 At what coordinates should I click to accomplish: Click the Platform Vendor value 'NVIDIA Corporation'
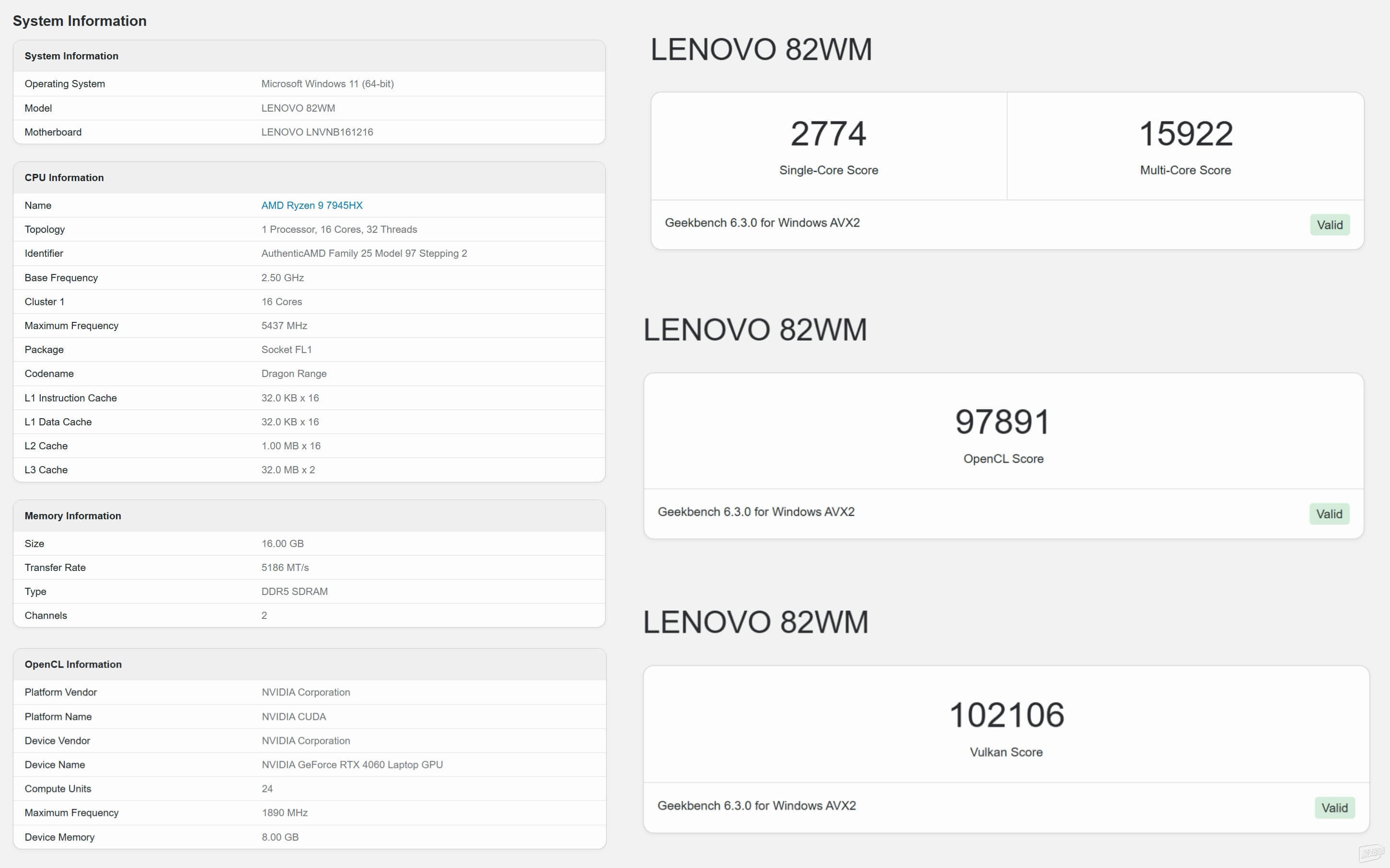tap(305, 692)
